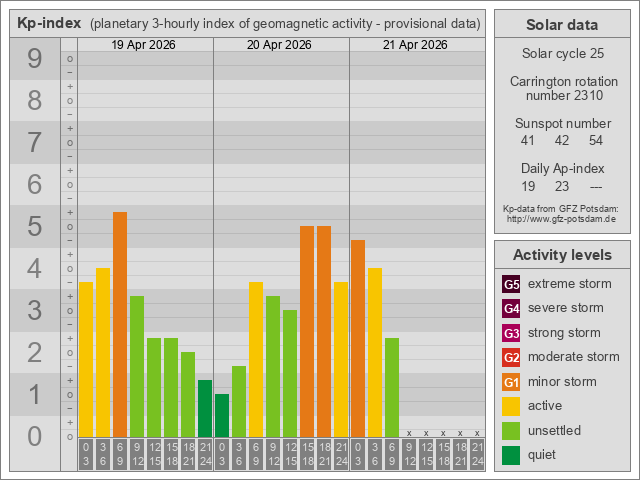Click the Solar data panel header
The width and height of the screenshot is (640, 480).
tap(561, 25)
